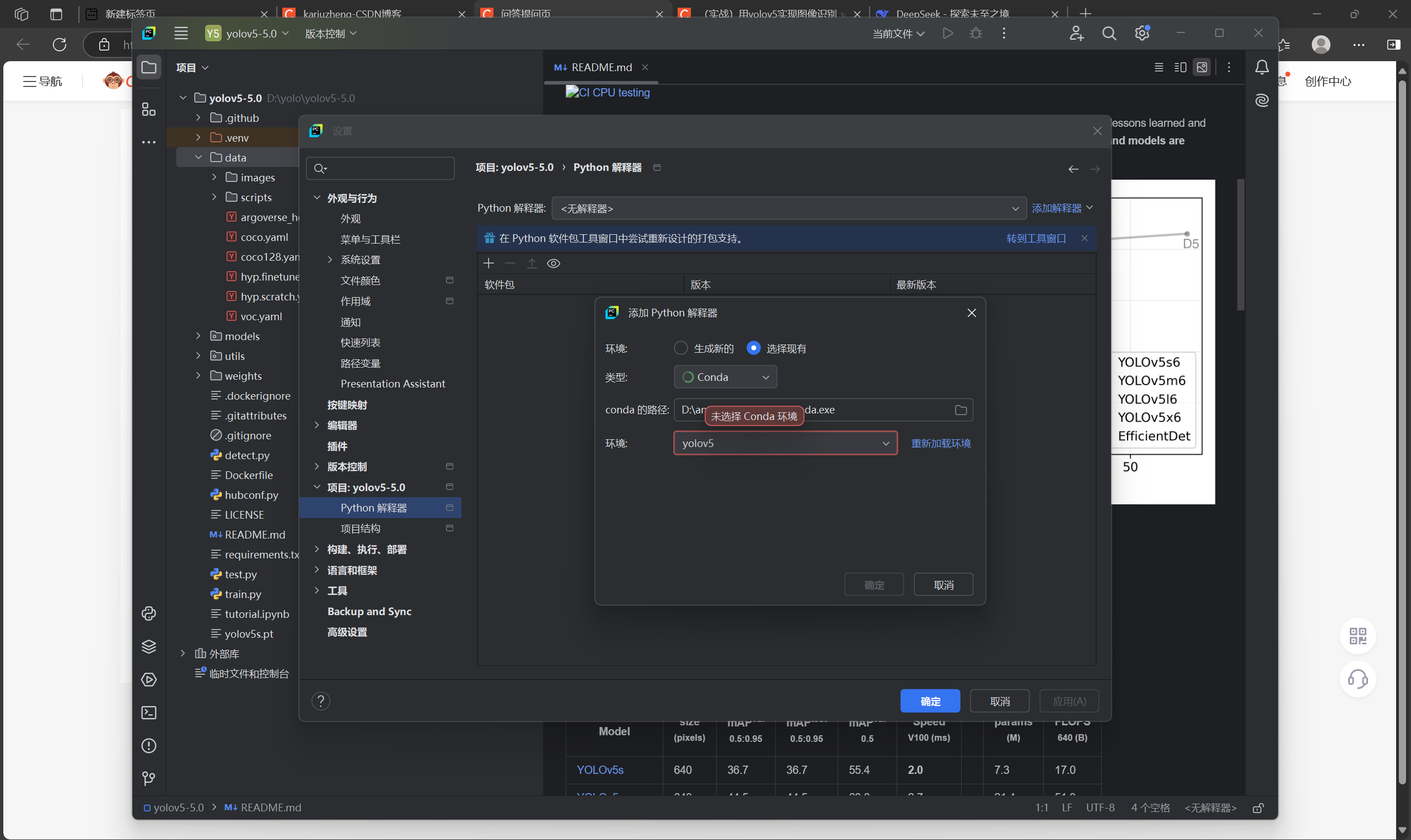This screenshot has height=840, width=1411.
Task: Open the Problems tool window icon
Action: pyautogui.click(x=149, y=746)
